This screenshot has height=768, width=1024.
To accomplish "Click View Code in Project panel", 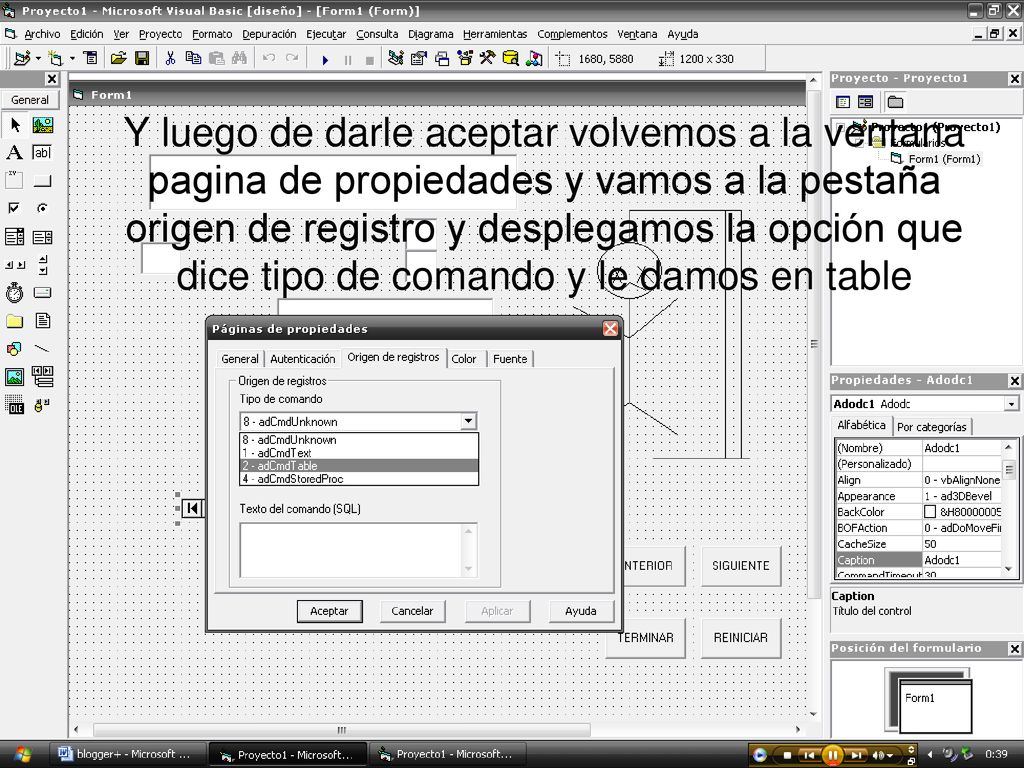I will tap(843, 102).
